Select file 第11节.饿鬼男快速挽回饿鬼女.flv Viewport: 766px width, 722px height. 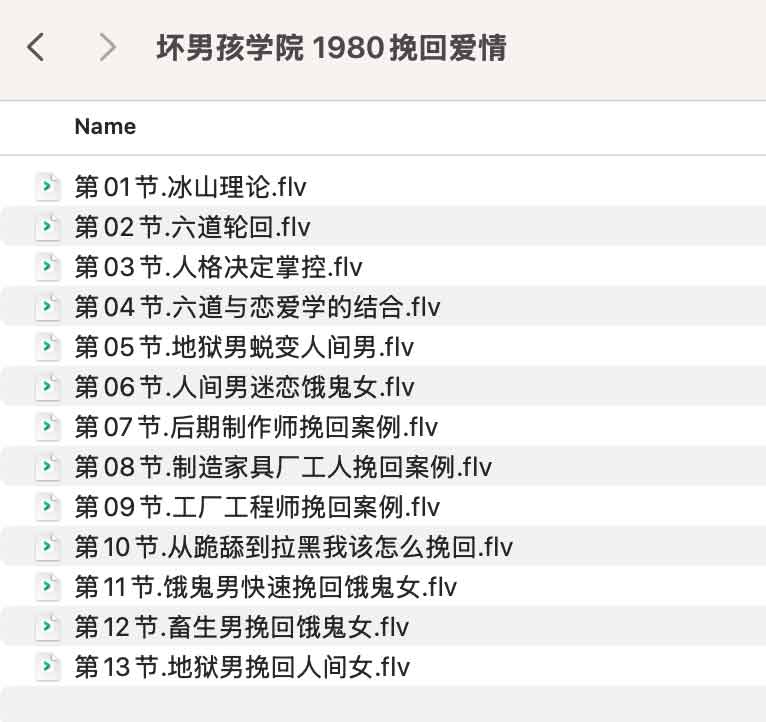coord(266,587)
